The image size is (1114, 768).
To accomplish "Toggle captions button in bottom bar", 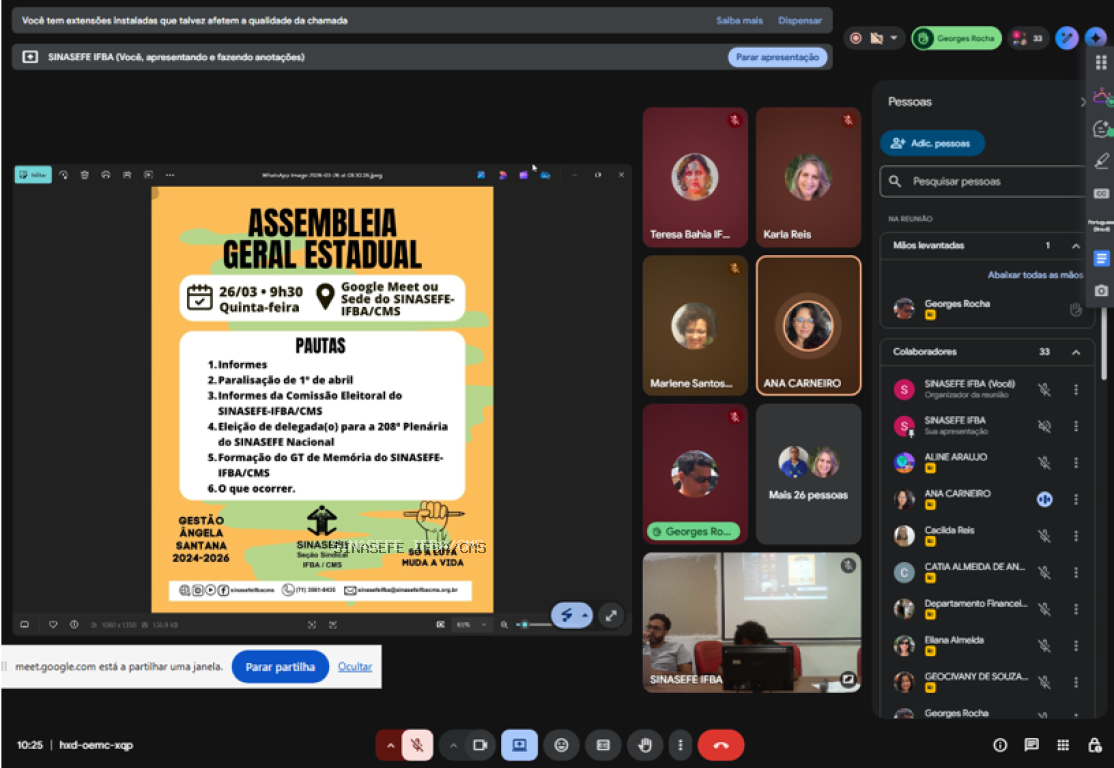I will coord(603,745).
